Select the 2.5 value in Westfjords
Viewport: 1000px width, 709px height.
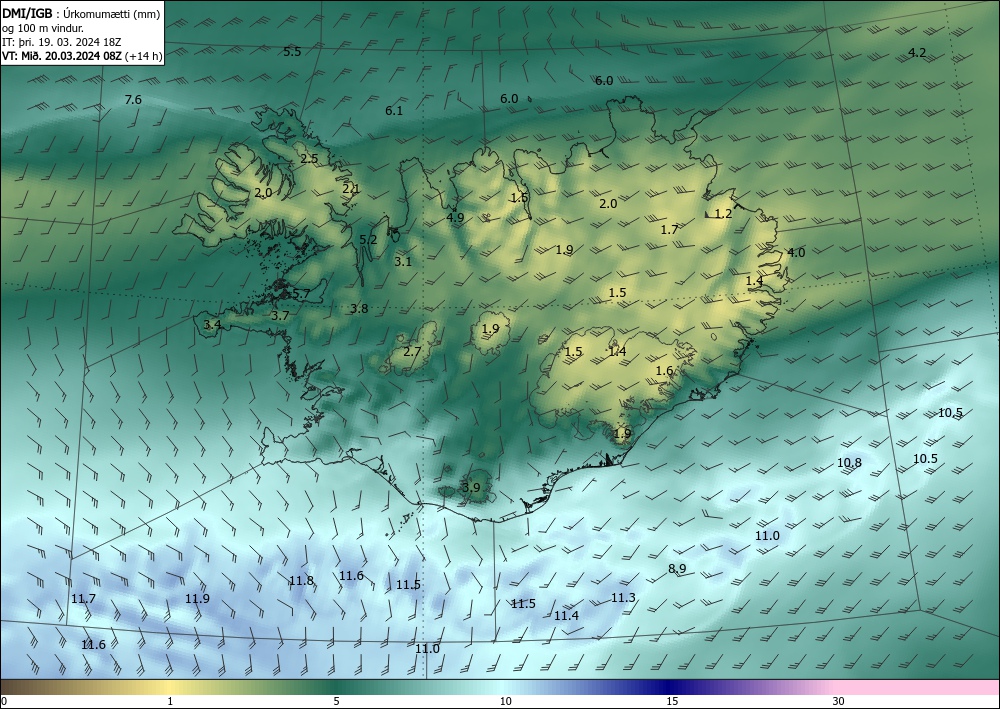click(309, 159)
